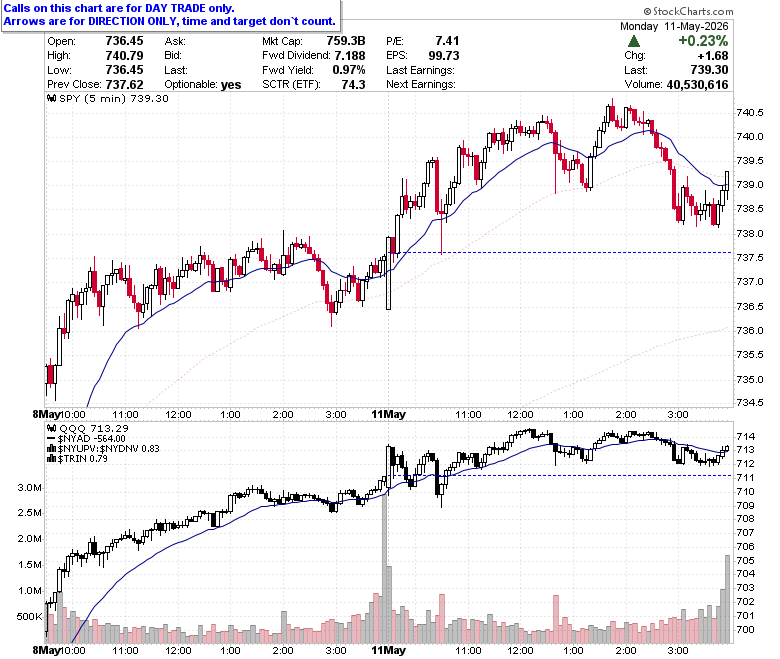Click the +0.23% percent change value
Viewport: 780px width, 659px height.
pos(703,41)
